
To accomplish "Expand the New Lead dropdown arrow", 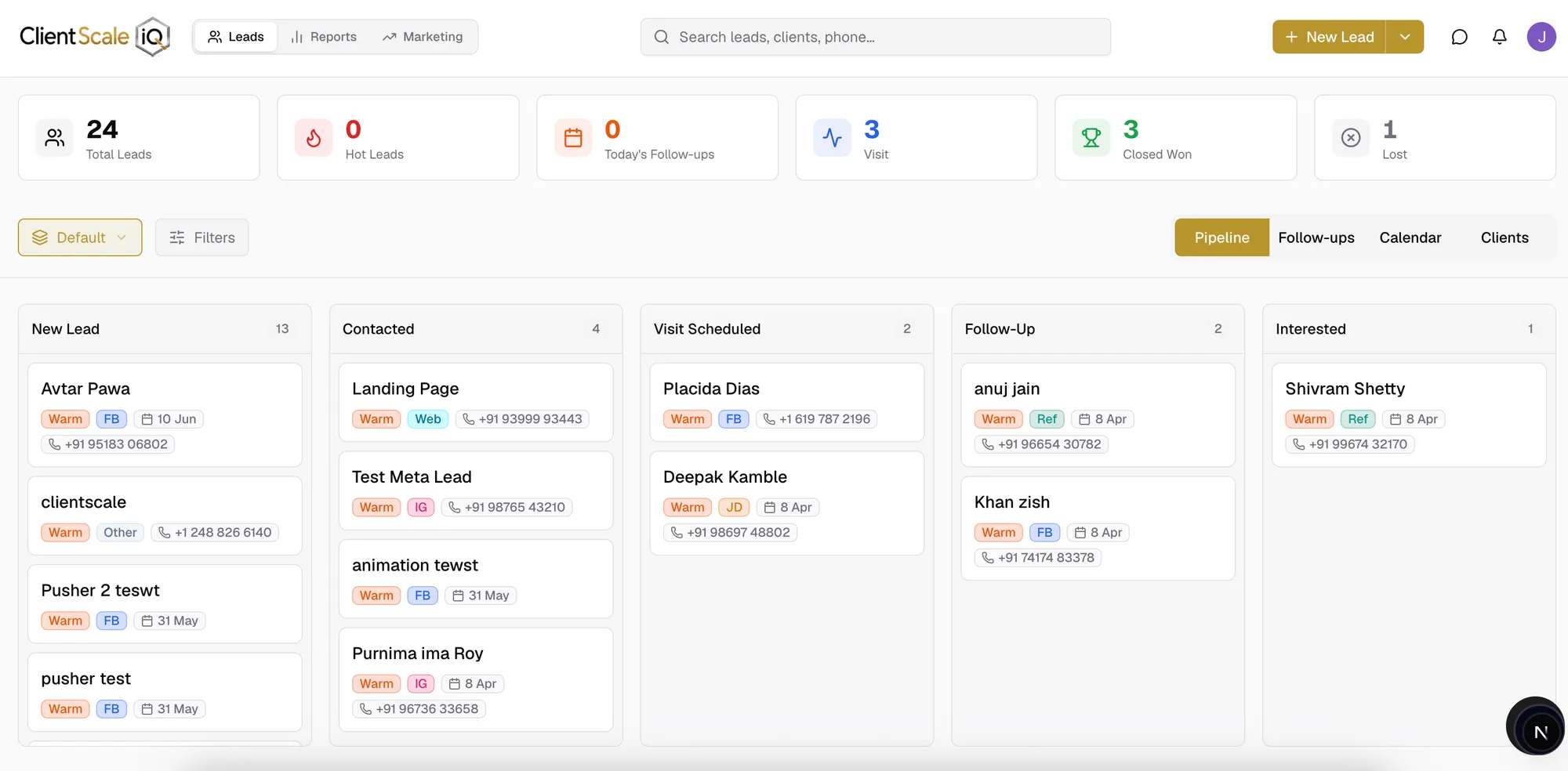I will 1405,37.
